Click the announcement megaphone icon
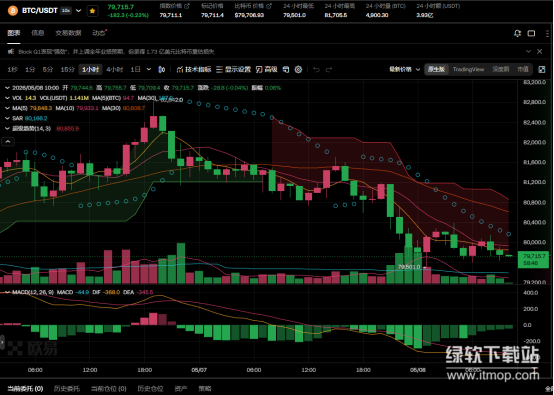 coord(11,52)
